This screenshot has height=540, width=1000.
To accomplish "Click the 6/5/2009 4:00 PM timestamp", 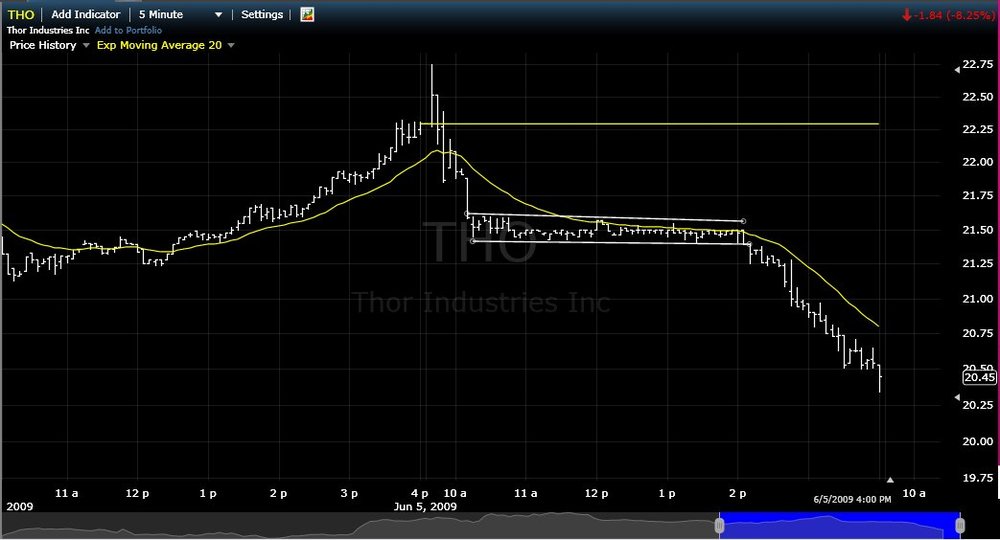I will 852,499.
